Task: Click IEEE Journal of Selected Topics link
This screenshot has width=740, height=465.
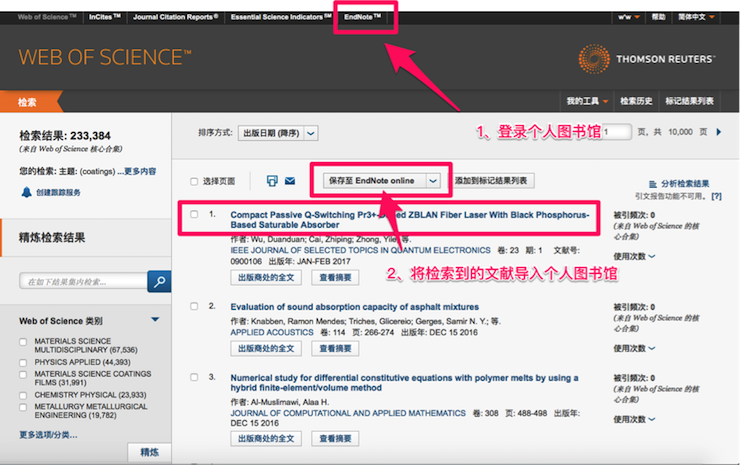Action: (361, 250)
